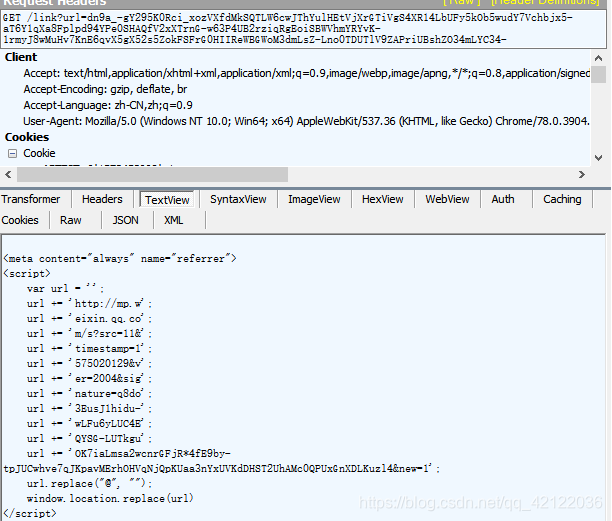Switch to the Transformer tab
The image size is (612, 521).
pos(31,199)
